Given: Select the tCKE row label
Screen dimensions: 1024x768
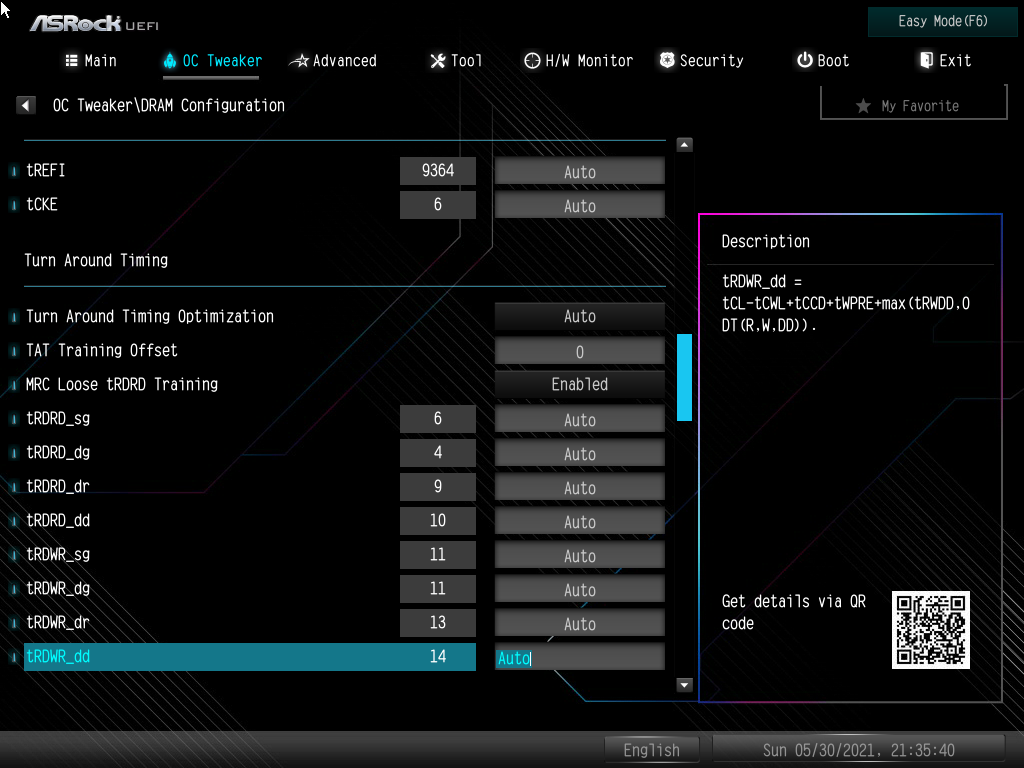Looking at the screenshot, I should pyautogui.click(x=42, y=204).
